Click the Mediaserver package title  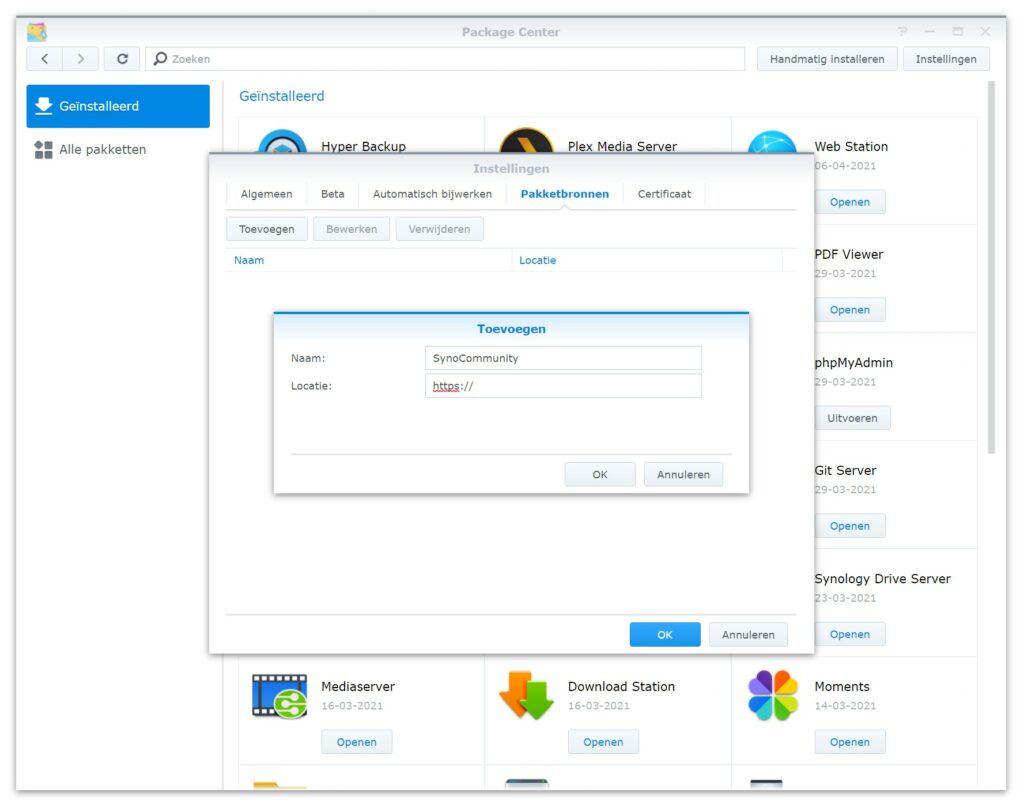pos(358,687)
